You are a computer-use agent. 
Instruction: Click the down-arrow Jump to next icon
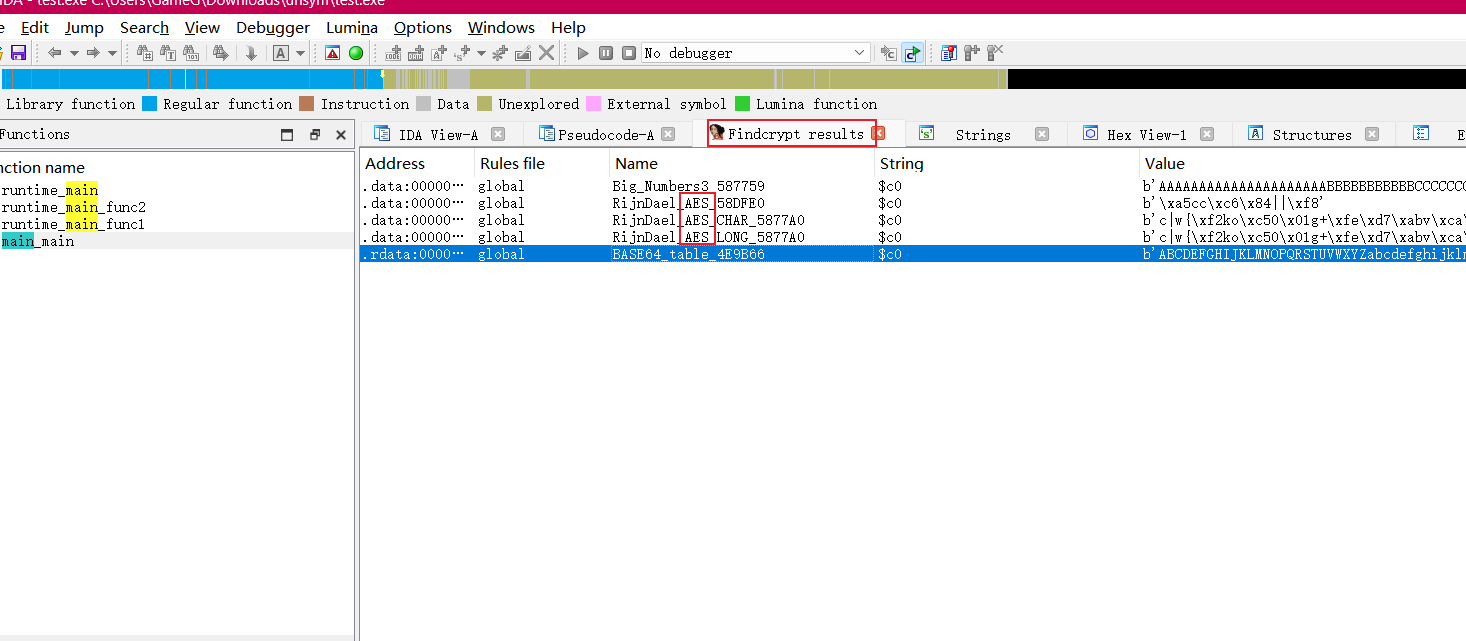click(251, 53)
